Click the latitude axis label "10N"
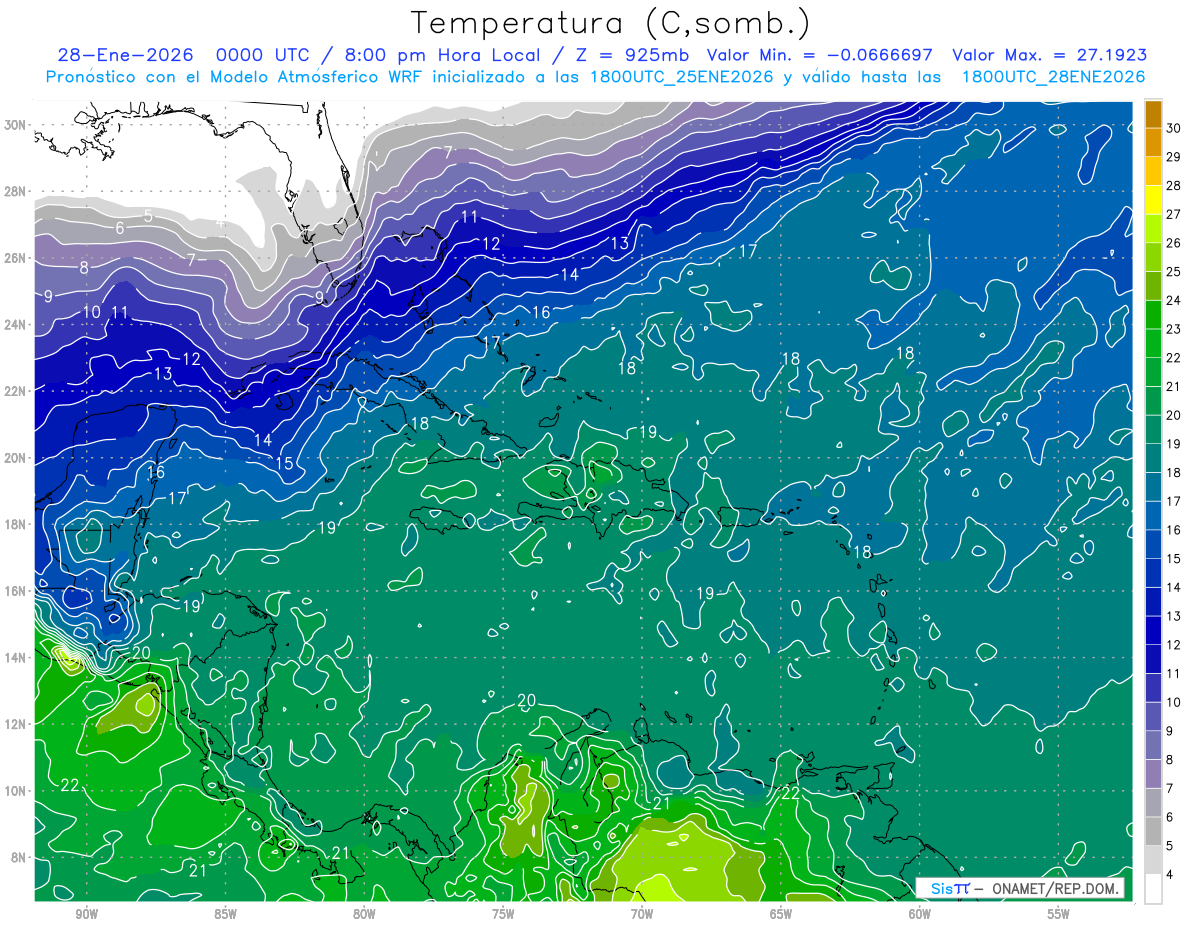This screenshot has width=1200, height=927. point(15,791)
